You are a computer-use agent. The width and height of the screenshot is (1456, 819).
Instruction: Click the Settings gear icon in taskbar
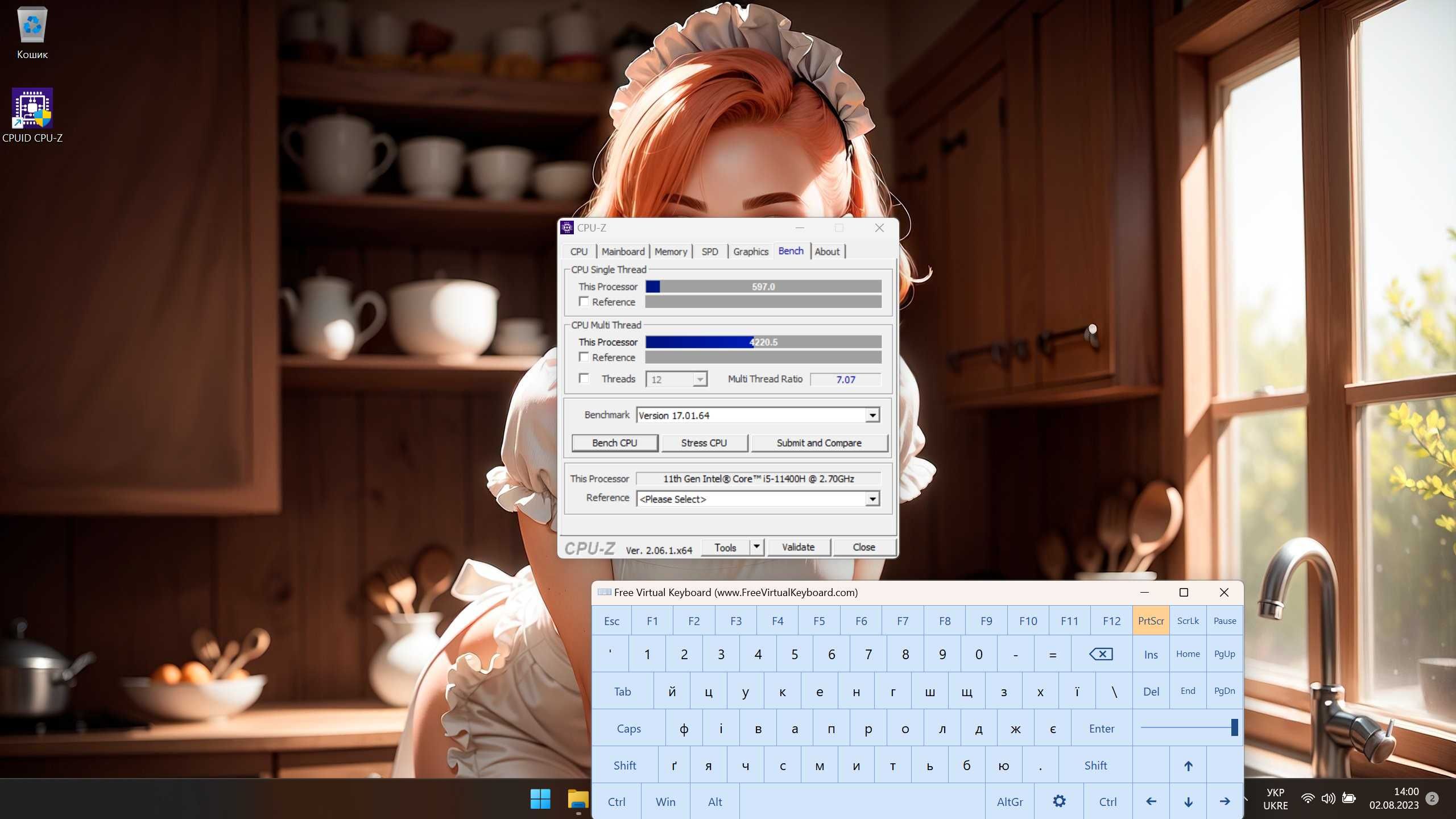point(1059,800)
